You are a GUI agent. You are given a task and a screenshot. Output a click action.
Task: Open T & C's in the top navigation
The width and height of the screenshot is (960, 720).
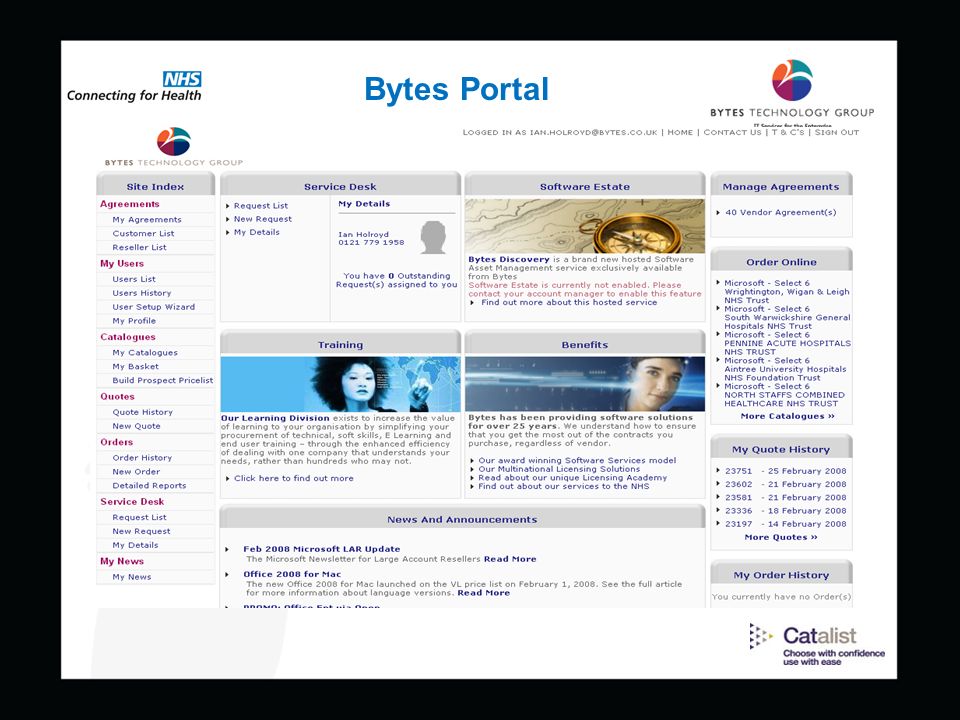tap(788, 132)
